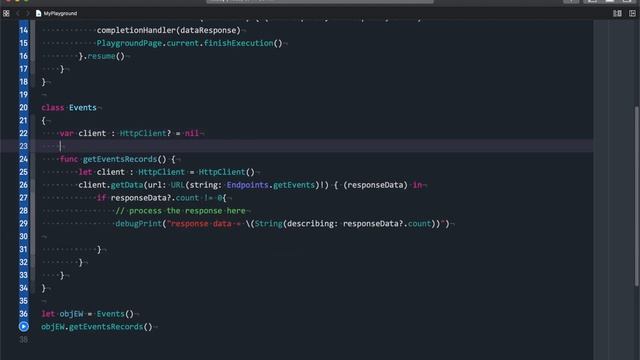This screenshot has height=360, width=640.
Task: Click 'resume()' on line 16
Action: [x=106, y=56]
